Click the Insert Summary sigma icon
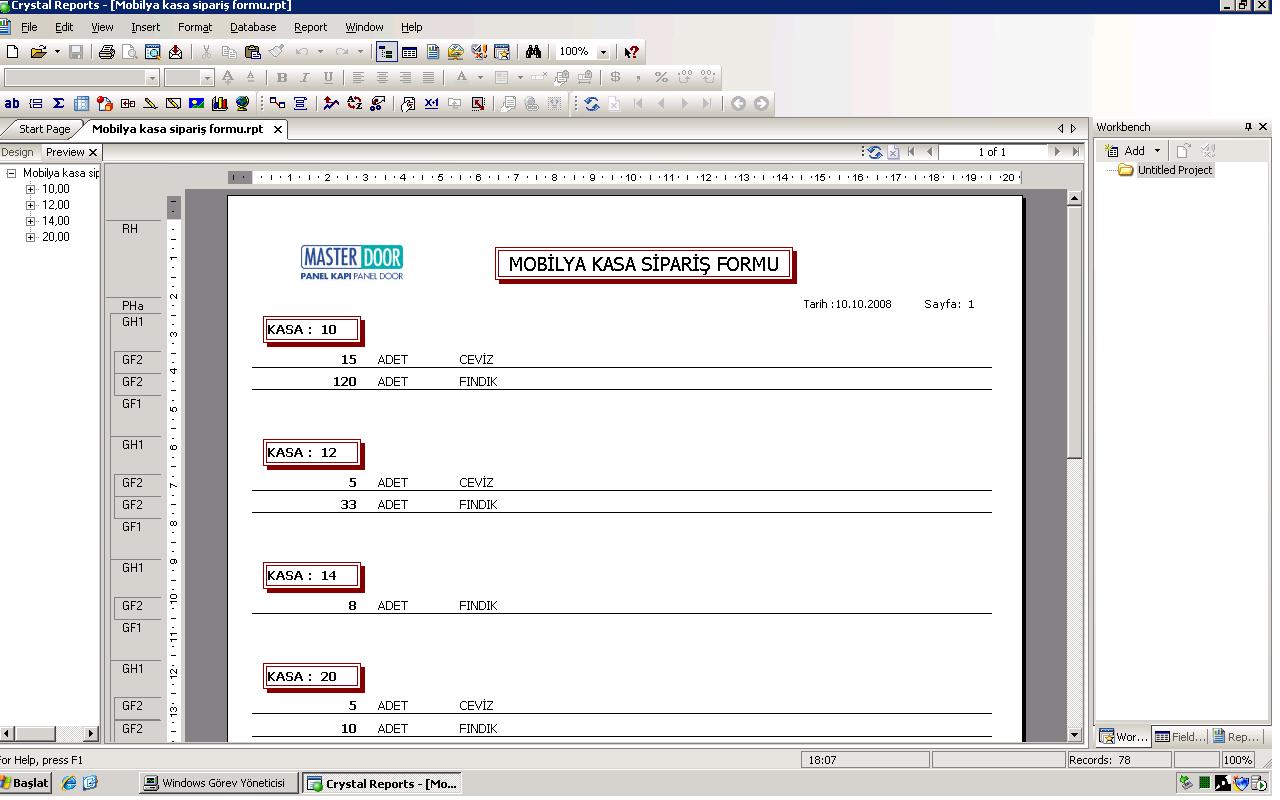 58,103
